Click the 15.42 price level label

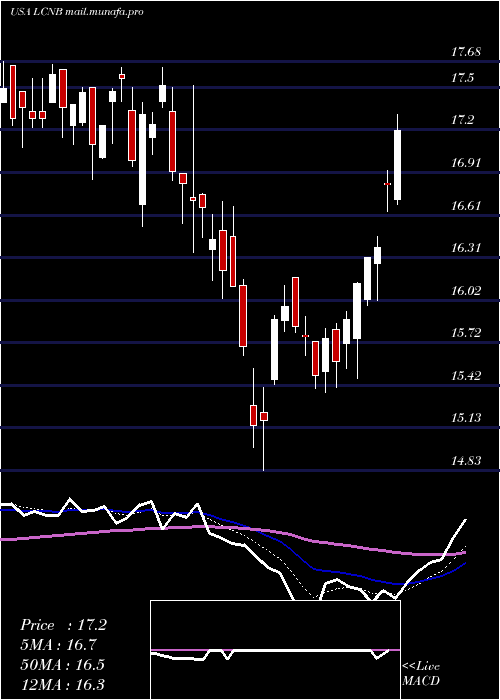466,375
